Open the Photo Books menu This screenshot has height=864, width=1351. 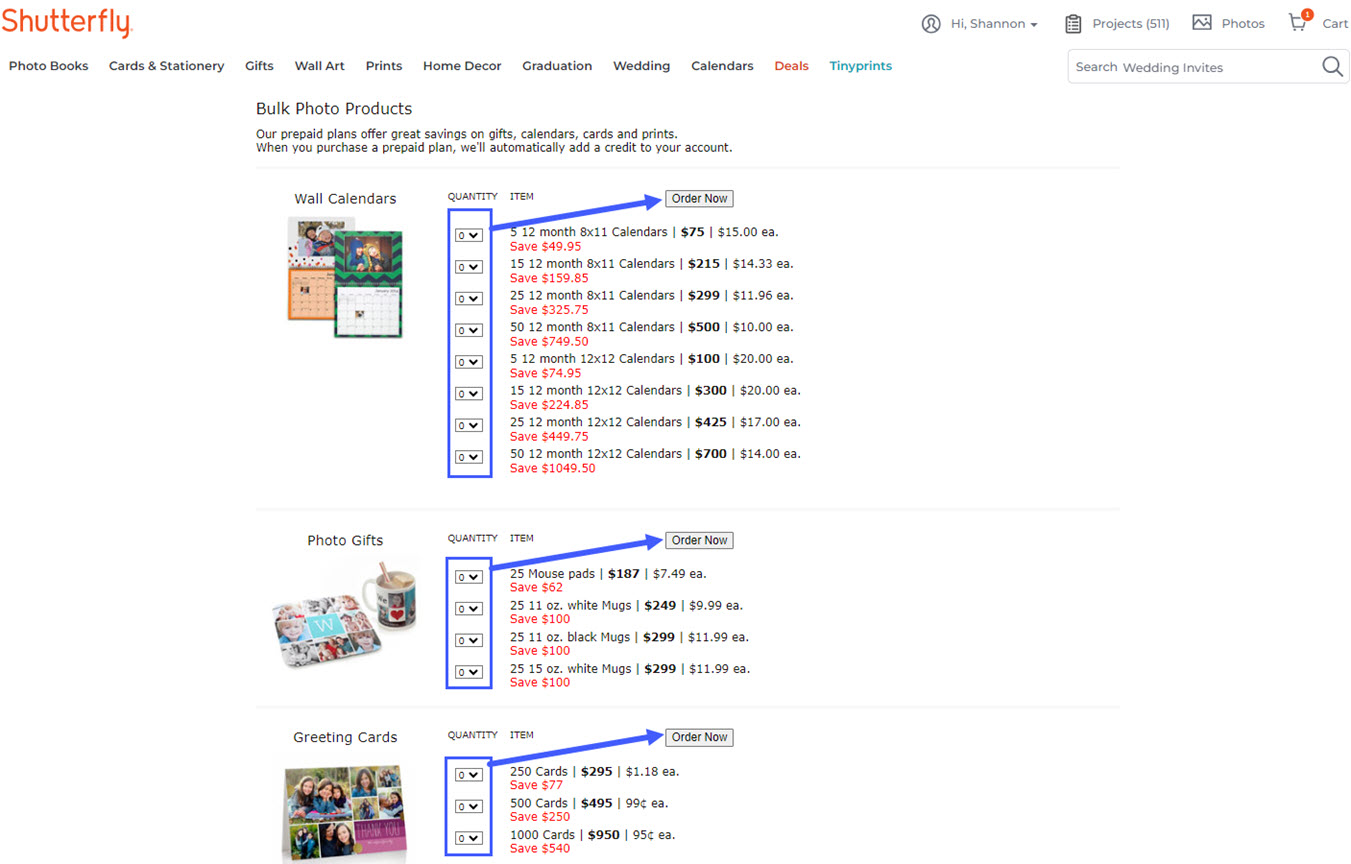48,66
